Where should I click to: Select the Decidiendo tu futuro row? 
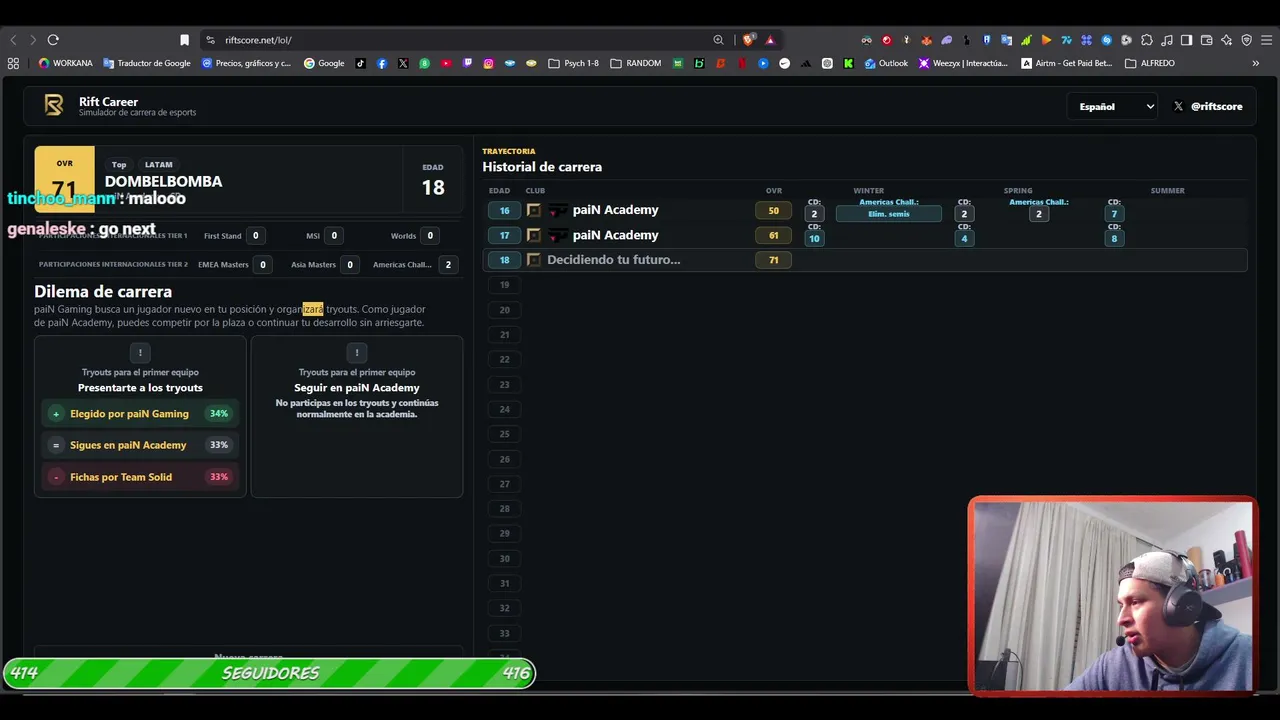(x=866, y=260)
